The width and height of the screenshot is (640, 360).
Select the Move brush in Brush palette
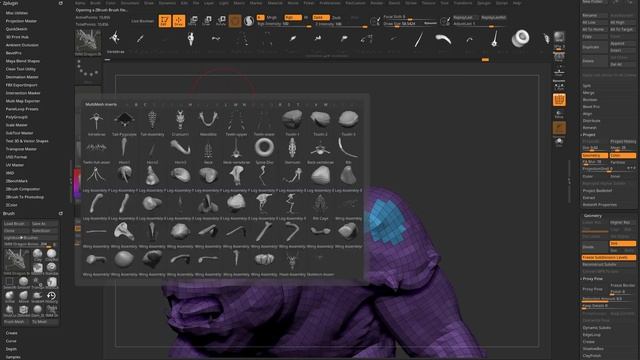point(24,296)
